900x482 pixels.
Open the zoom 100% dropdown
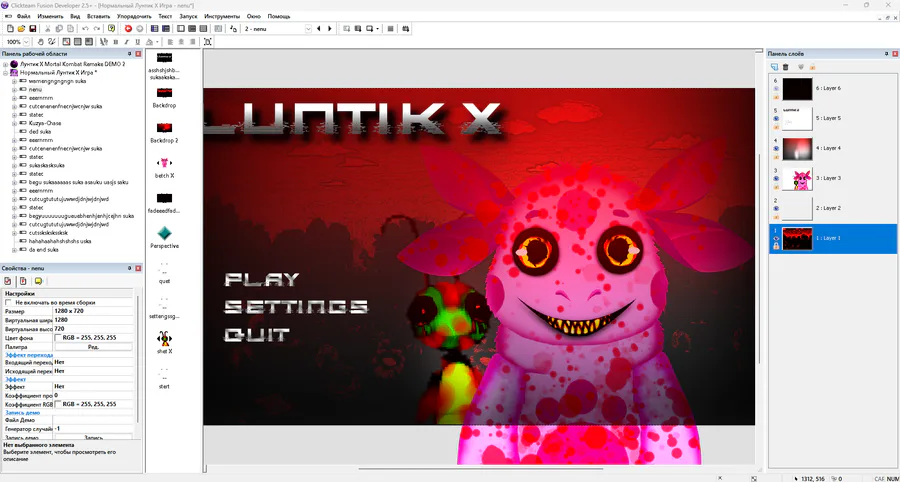tap(27, 42)
